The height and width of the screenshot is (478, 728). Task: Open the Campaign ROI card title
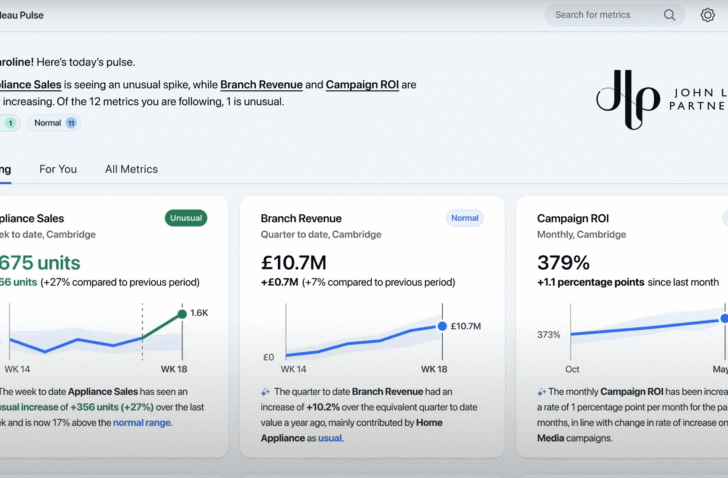pos(573,219)
